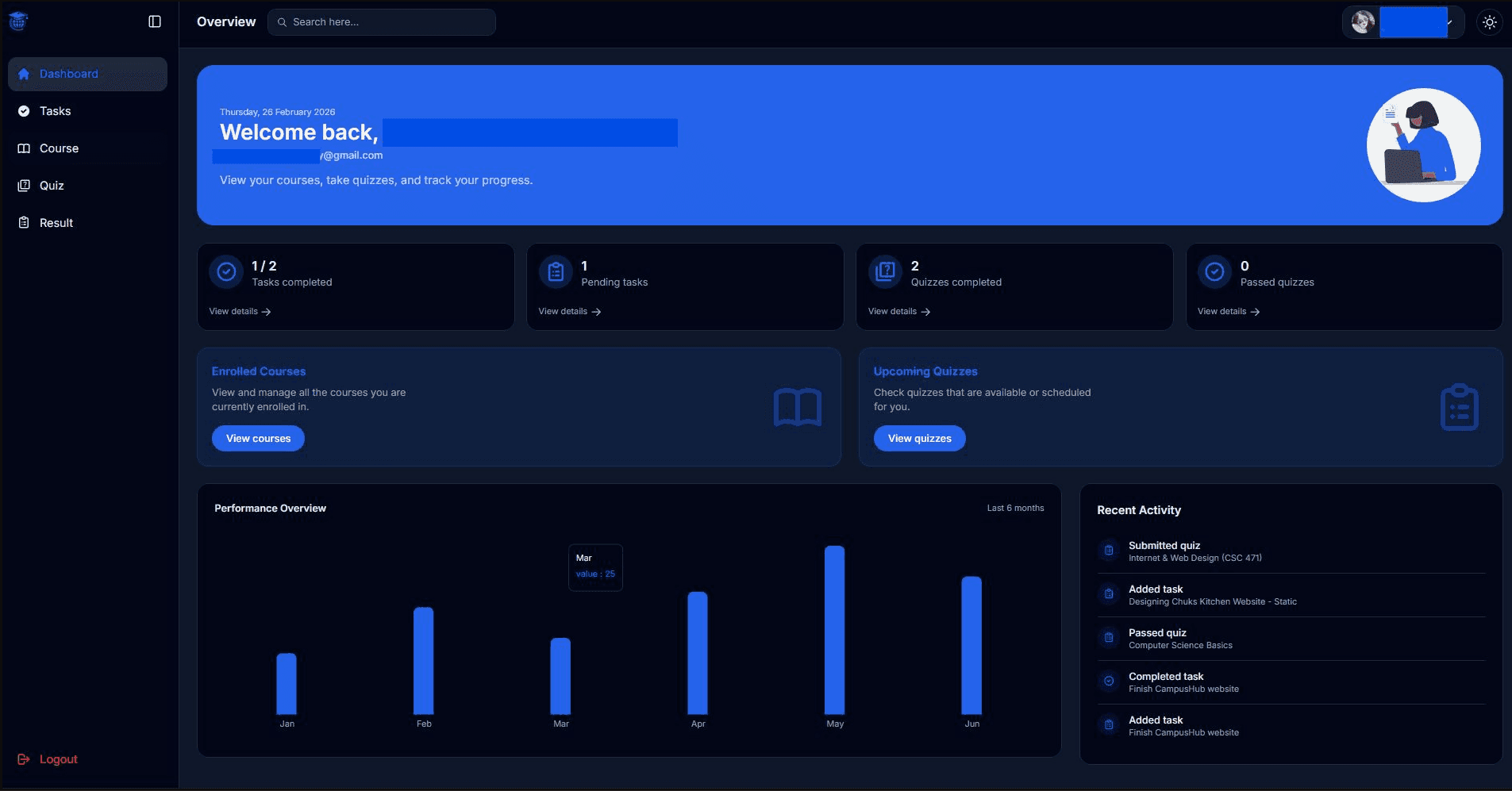Click the last 'Added task' icon, Finish CampusHub
The width and height of the screenshot is (1512, 791).
coord(1109,725)
